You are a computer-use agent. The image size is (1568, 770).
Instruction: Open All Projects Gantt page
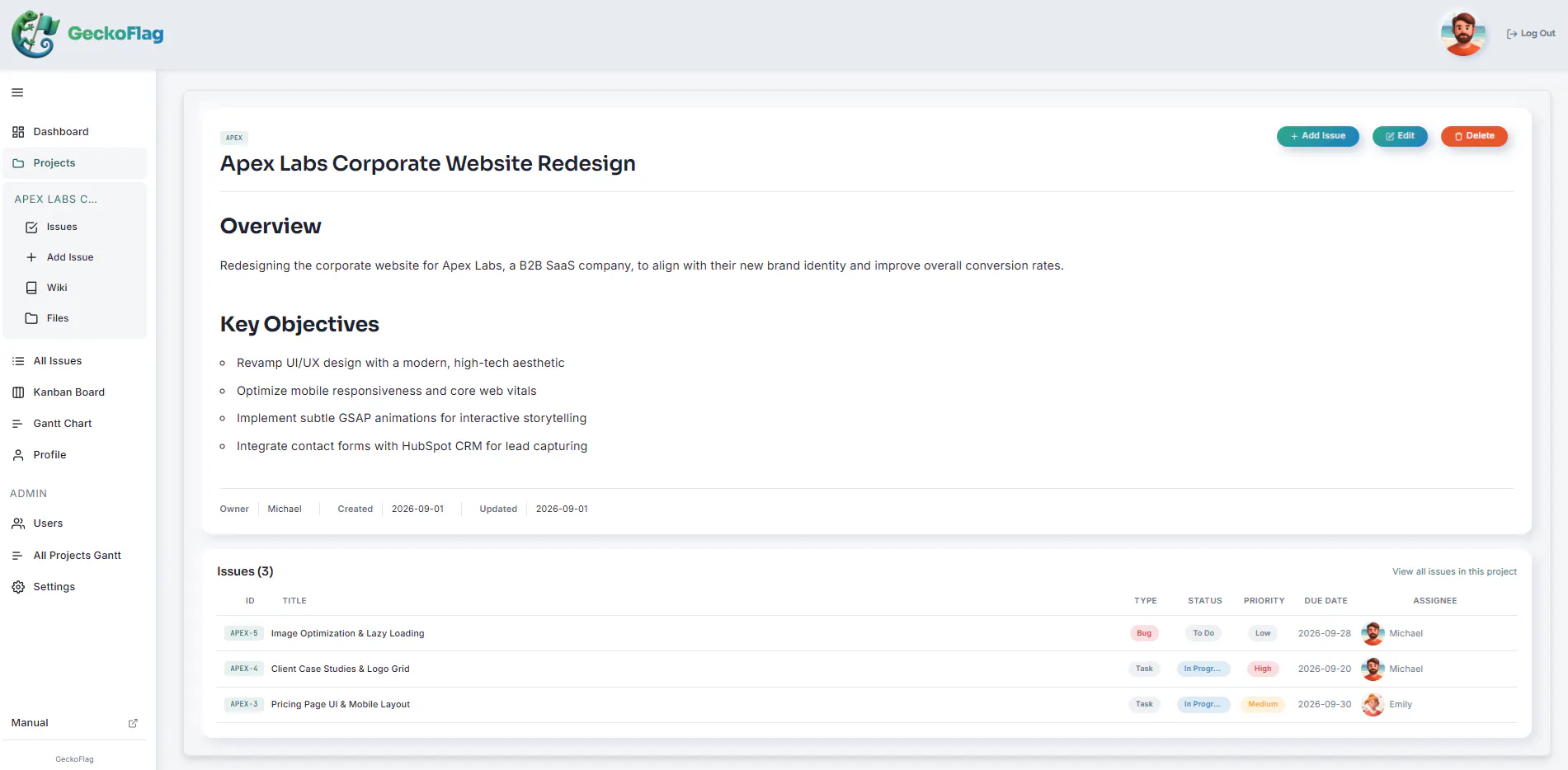pos(75,556)
